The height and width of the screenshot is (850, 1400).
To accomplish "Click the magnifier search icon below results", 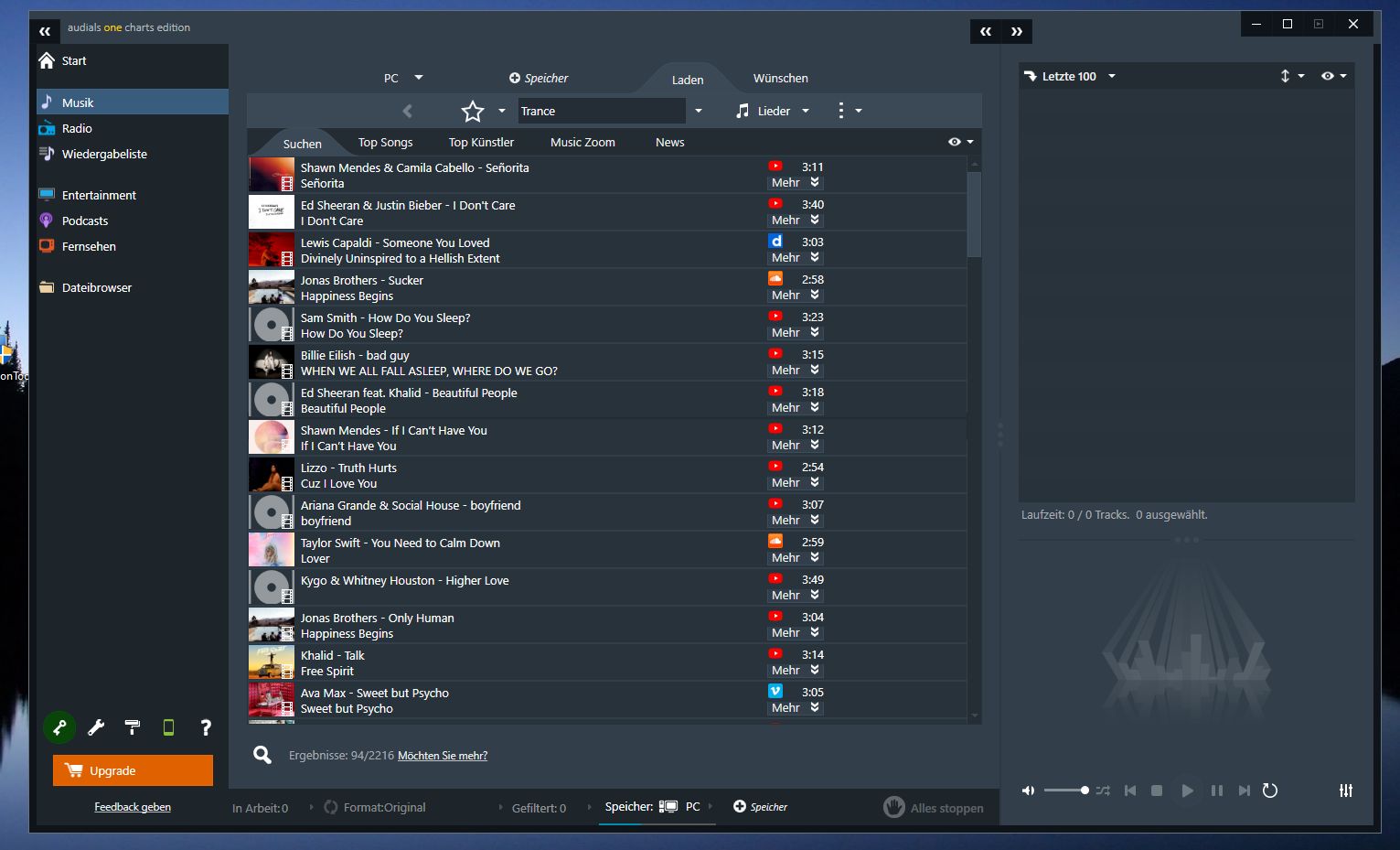I will tap(262, 755).
